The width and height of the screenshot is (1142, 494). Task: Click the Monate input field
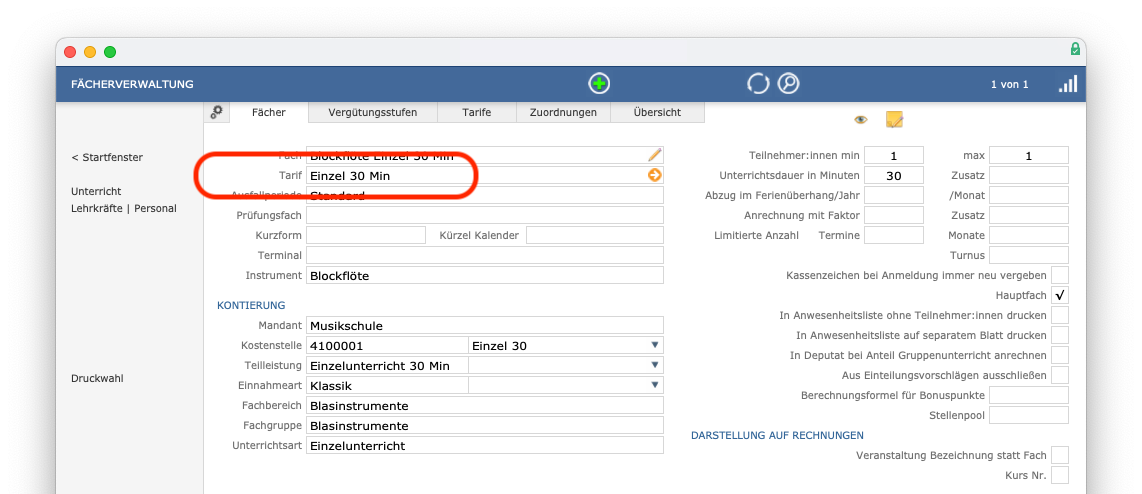pos(1028,235)
